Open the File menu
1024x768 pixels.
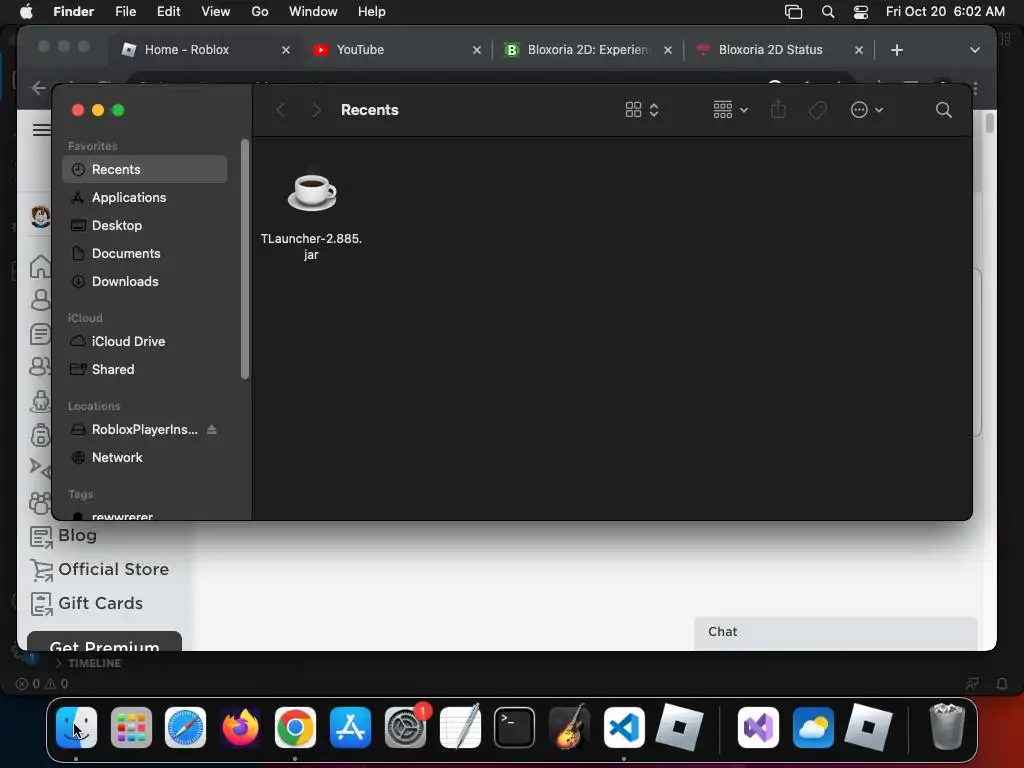coord(125,12)
